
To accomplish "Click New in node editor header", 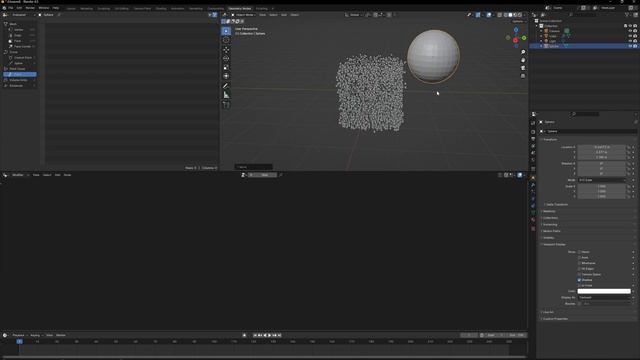I will (x=264, y=175).
